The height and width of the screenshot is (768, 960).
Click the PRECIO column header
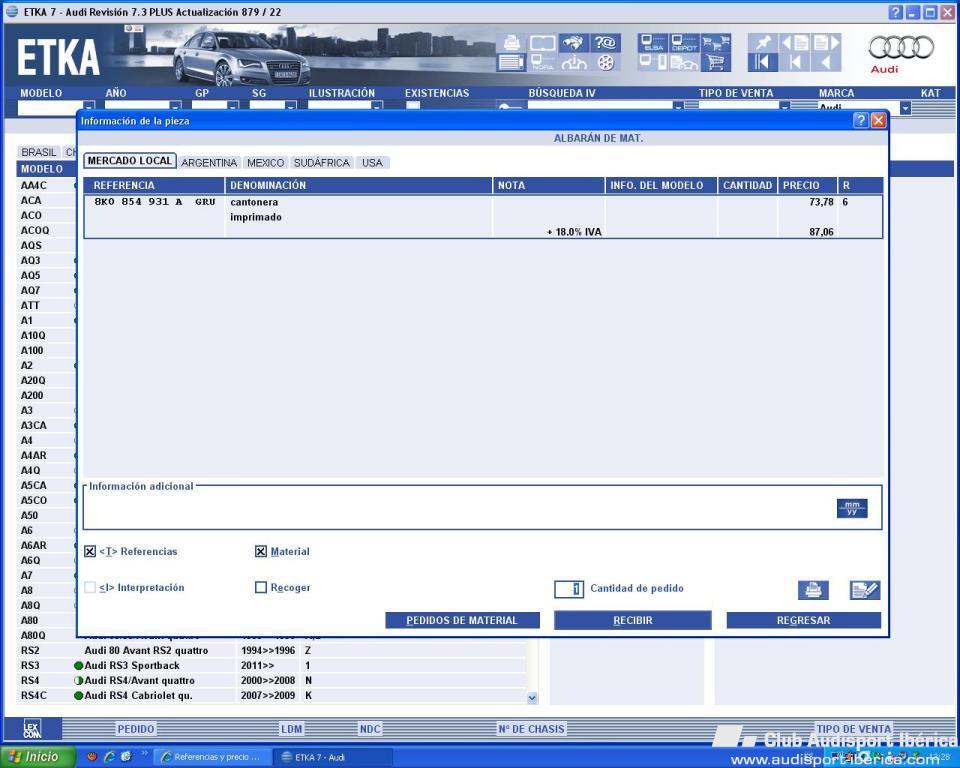point(807,185)
